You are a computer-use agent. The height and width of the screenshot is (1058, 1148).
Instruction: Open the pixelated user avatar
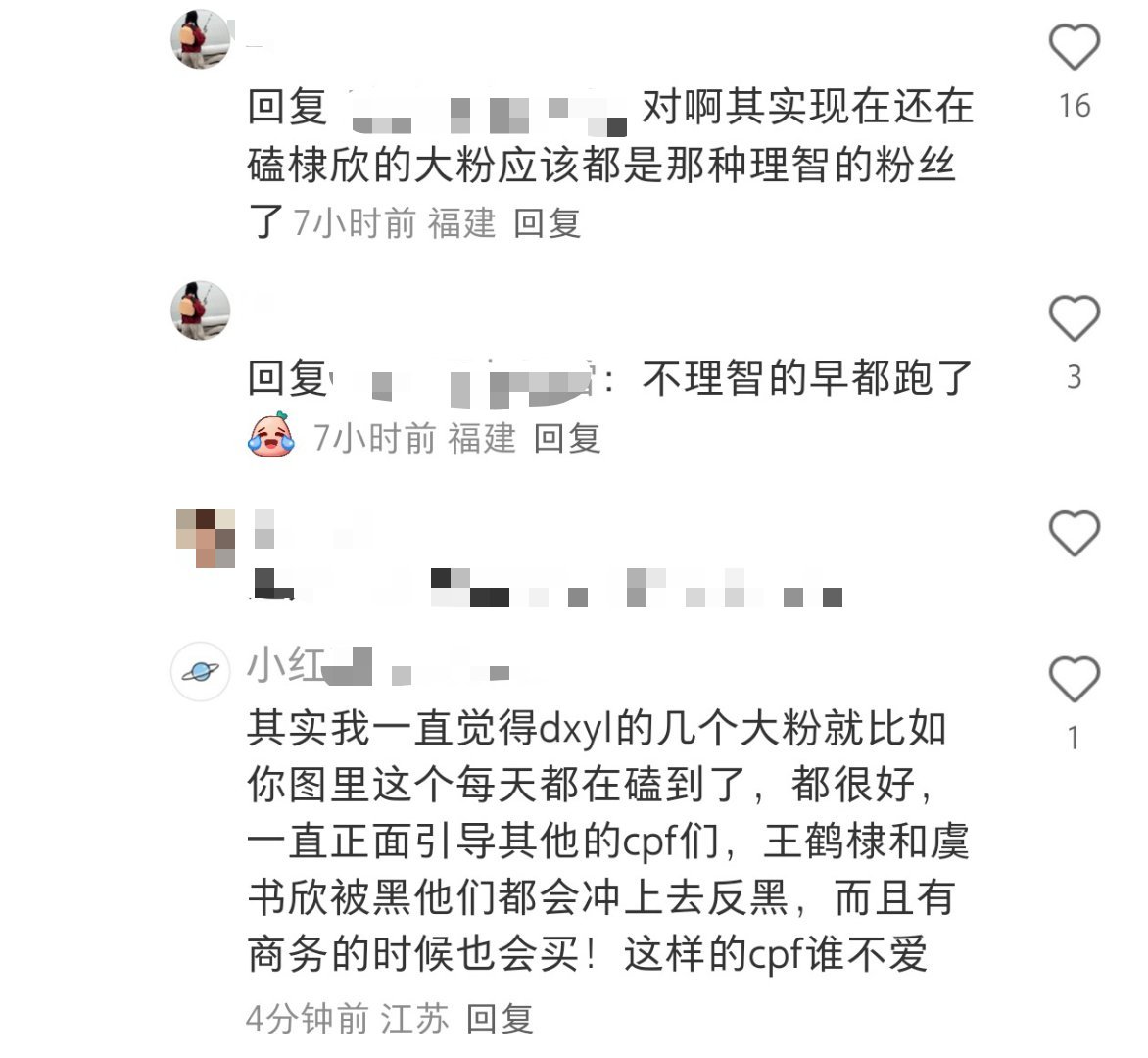click(x=206, y=539)
